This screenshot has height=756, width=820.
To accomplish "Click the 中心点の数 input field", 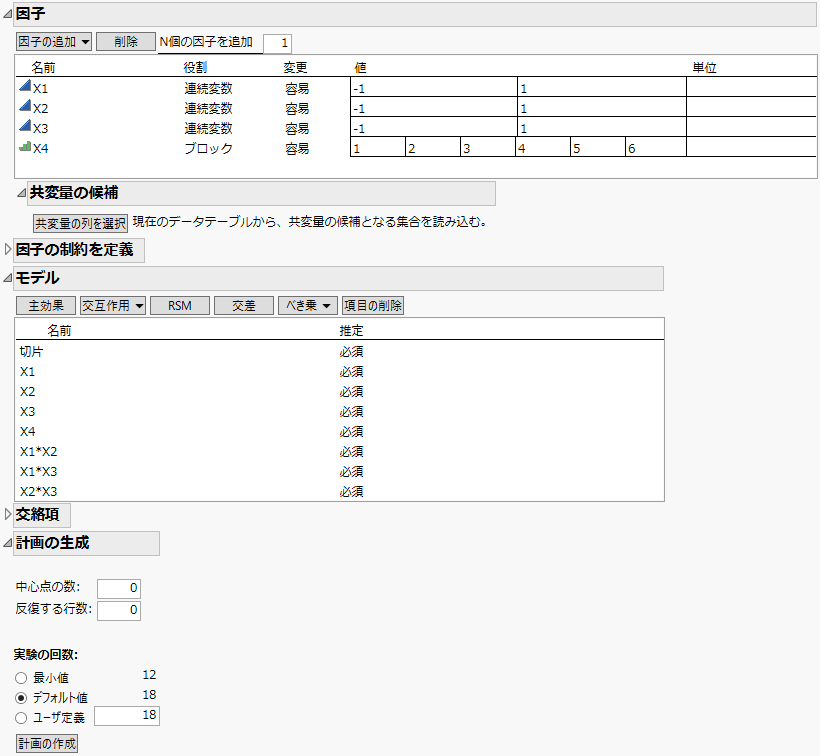I will (x=118, y=588).
